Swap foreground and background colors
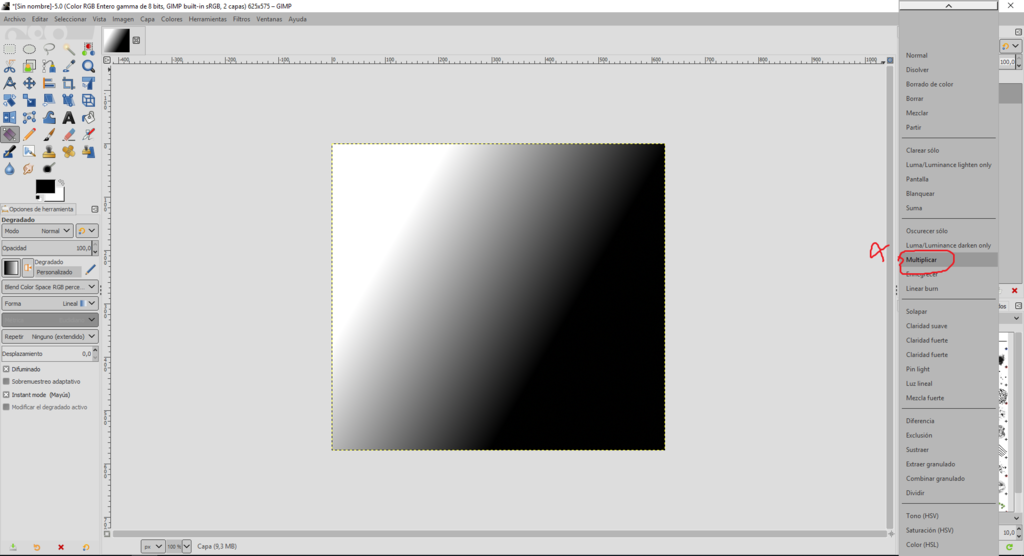The image size is (1024, 556). (61, 183)
